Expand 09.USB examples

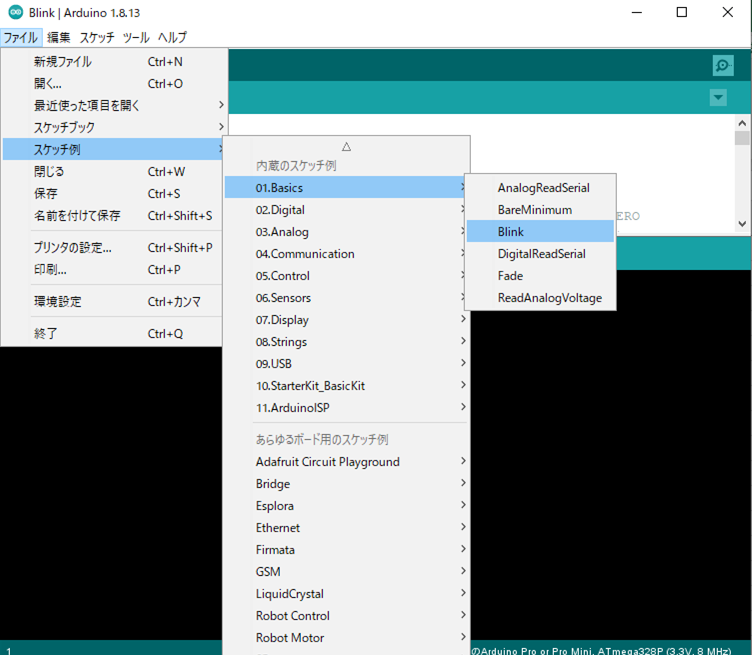tap(346, 364)
